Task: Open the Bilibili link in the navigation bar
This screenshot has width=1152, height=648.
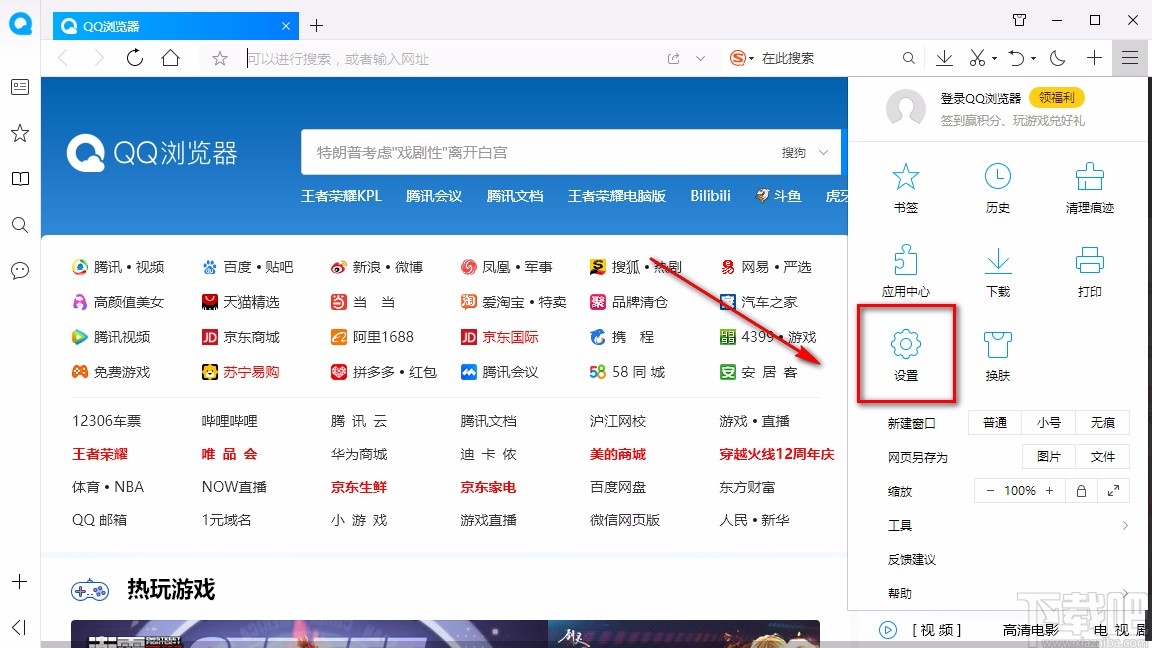Action: [710, 196]
